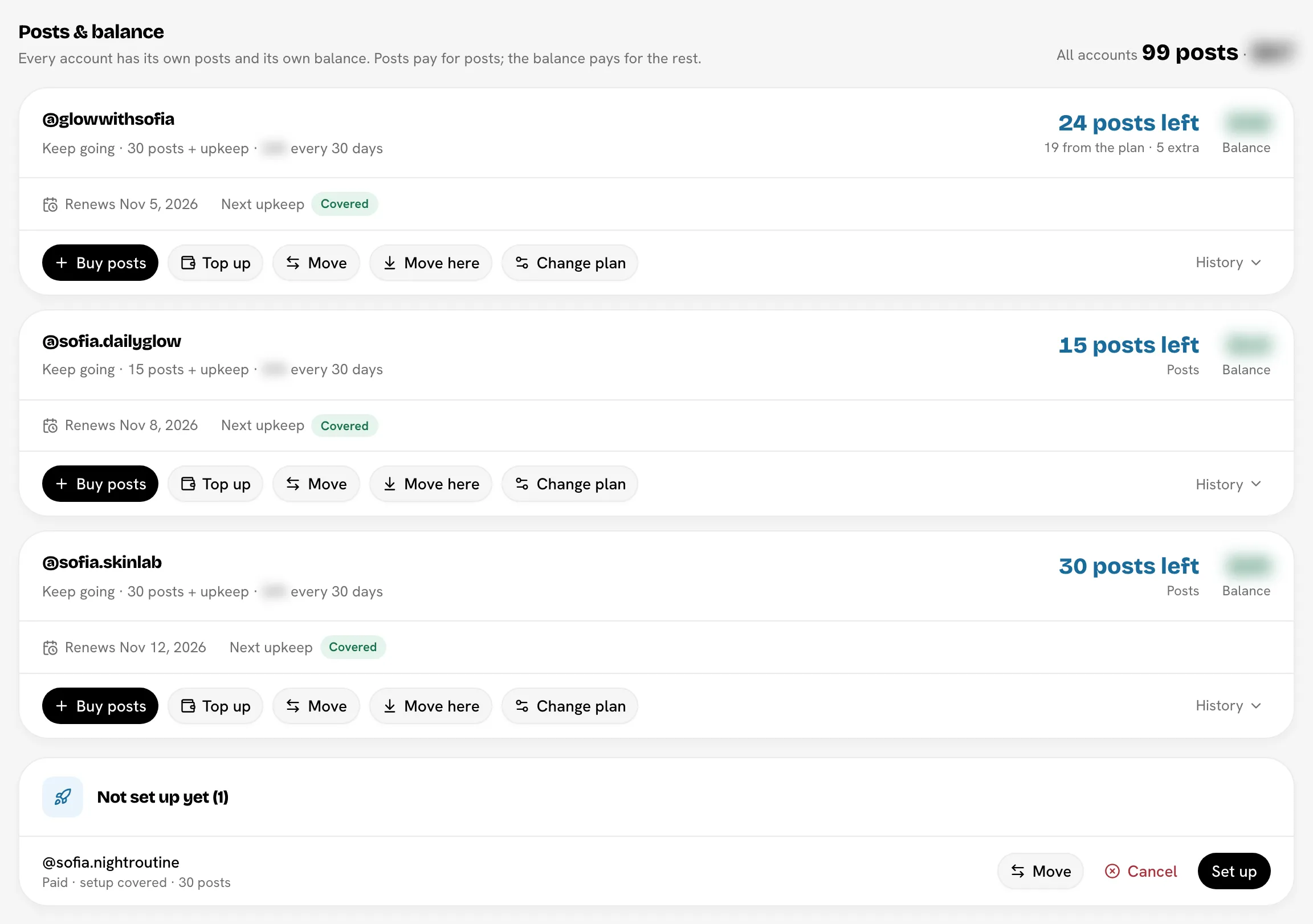This screenshot has height=924, width=1313.
Task: Click calendar icon beside Renews Nov 5, 2026
Action: (x=50, y=204)
